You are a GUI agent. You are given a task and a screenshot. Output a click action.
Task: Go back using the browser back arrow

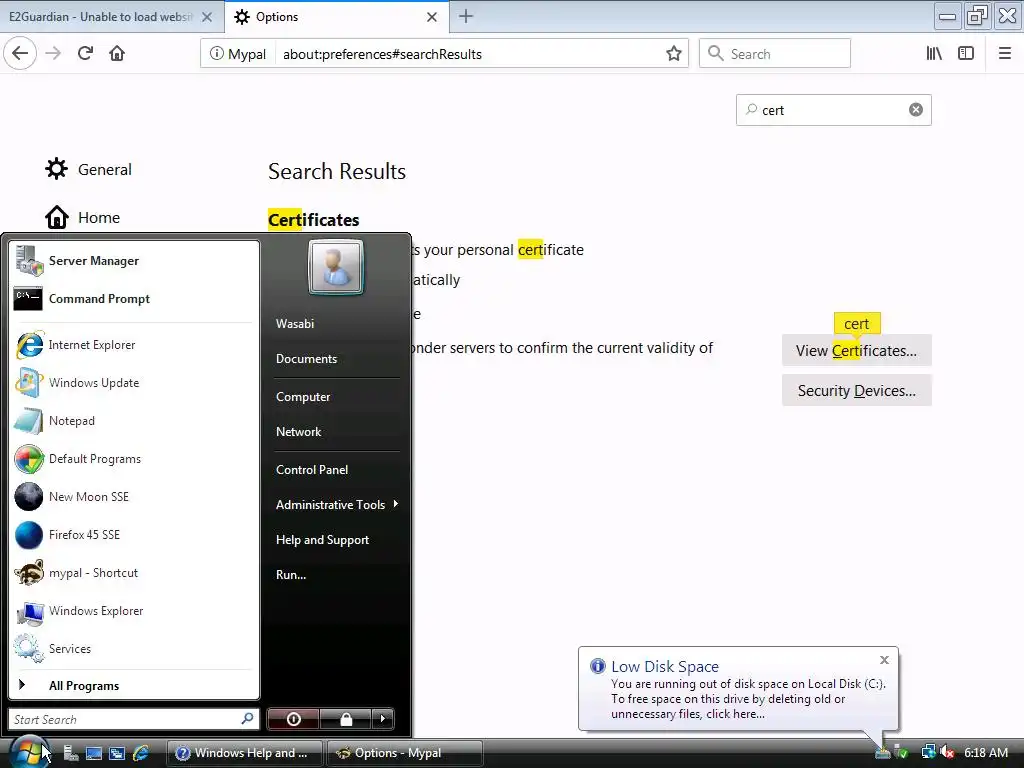[20, 54]
